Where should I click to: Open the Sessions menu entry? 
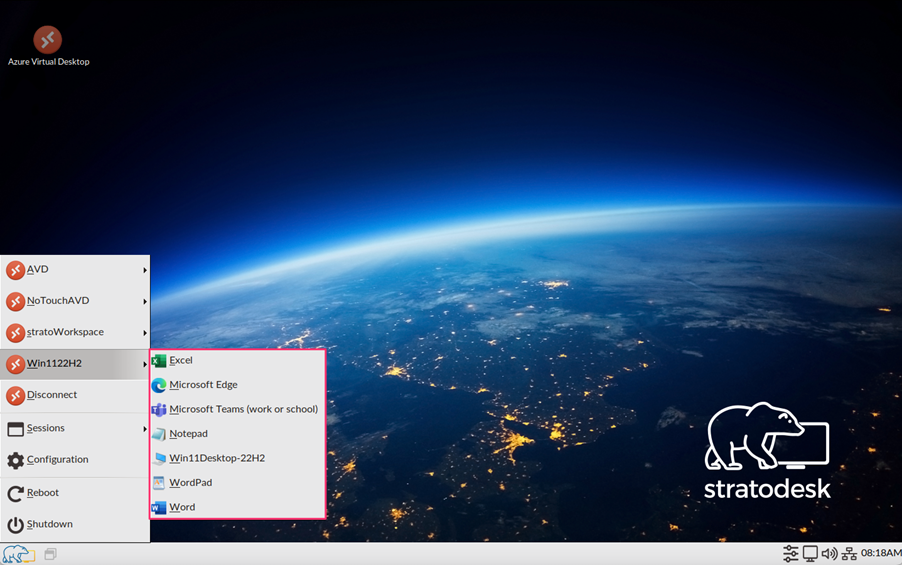[75, 429]
